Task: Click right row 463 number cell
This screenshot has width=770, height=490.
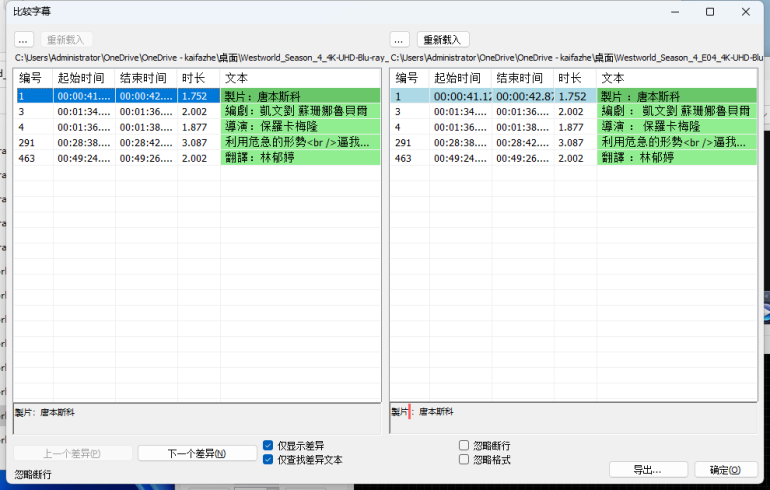Action: pos(410,158)
